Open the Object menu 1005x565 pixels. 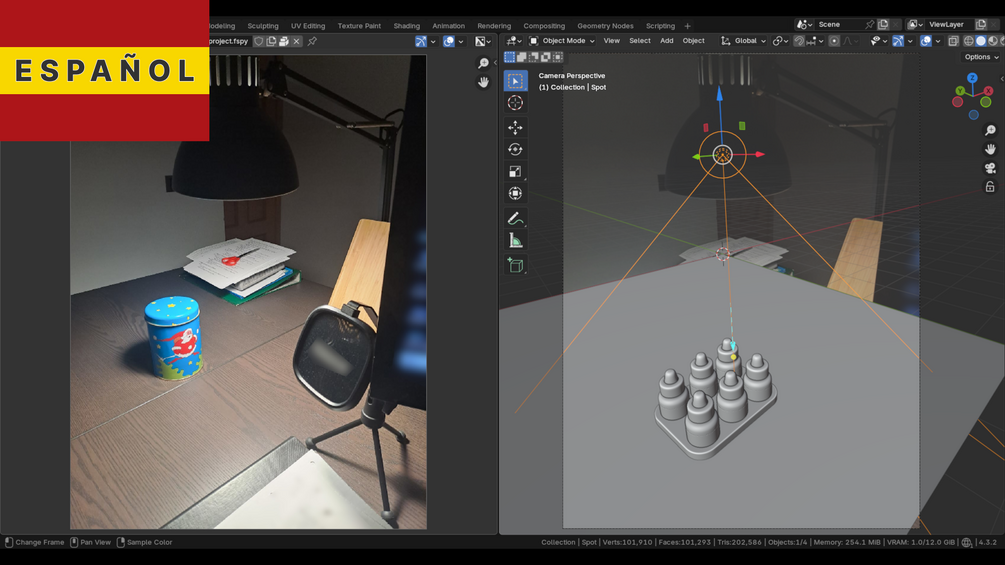click(694, 41)
